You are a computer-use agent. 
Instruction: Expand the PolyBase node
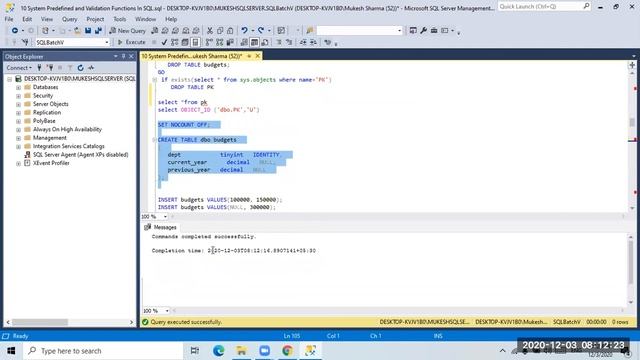point(18,121)
